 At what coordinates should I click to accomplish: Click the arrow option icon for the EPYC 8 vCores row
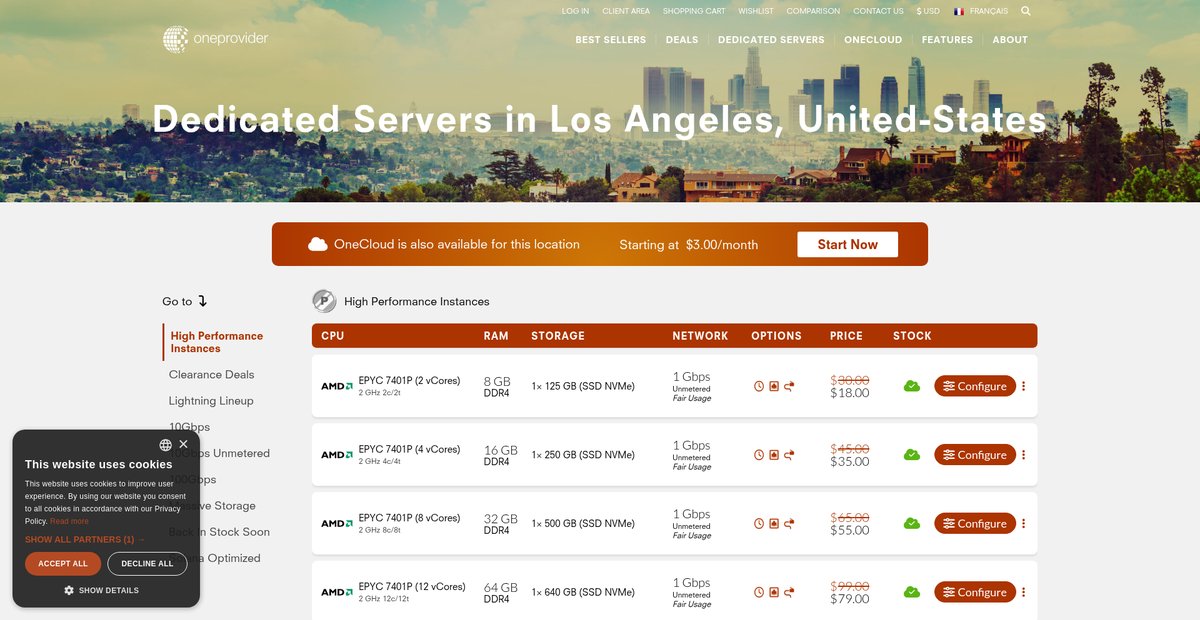[x=789, y=523]
